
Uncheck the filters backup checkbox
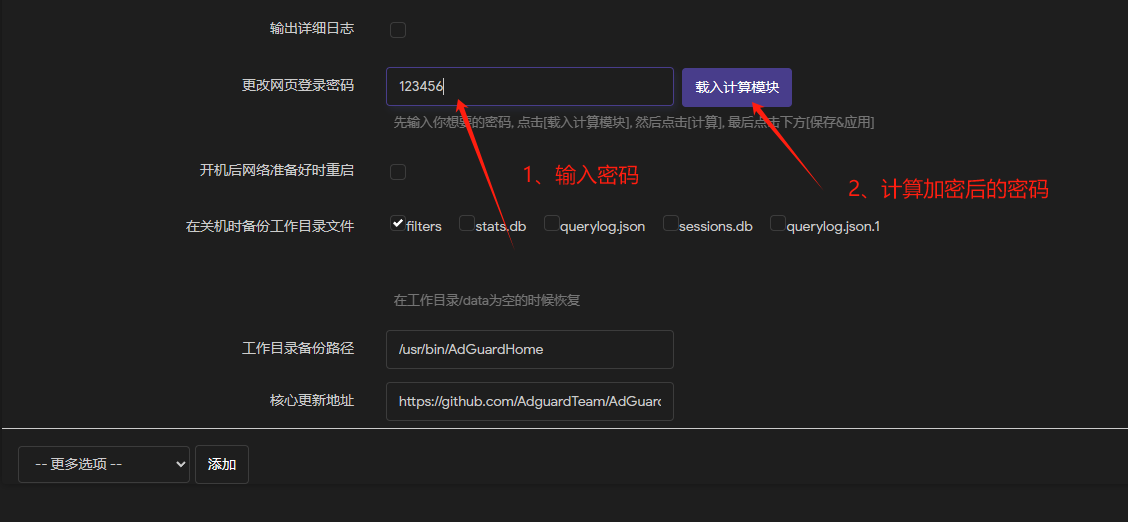tap(398, 223)
